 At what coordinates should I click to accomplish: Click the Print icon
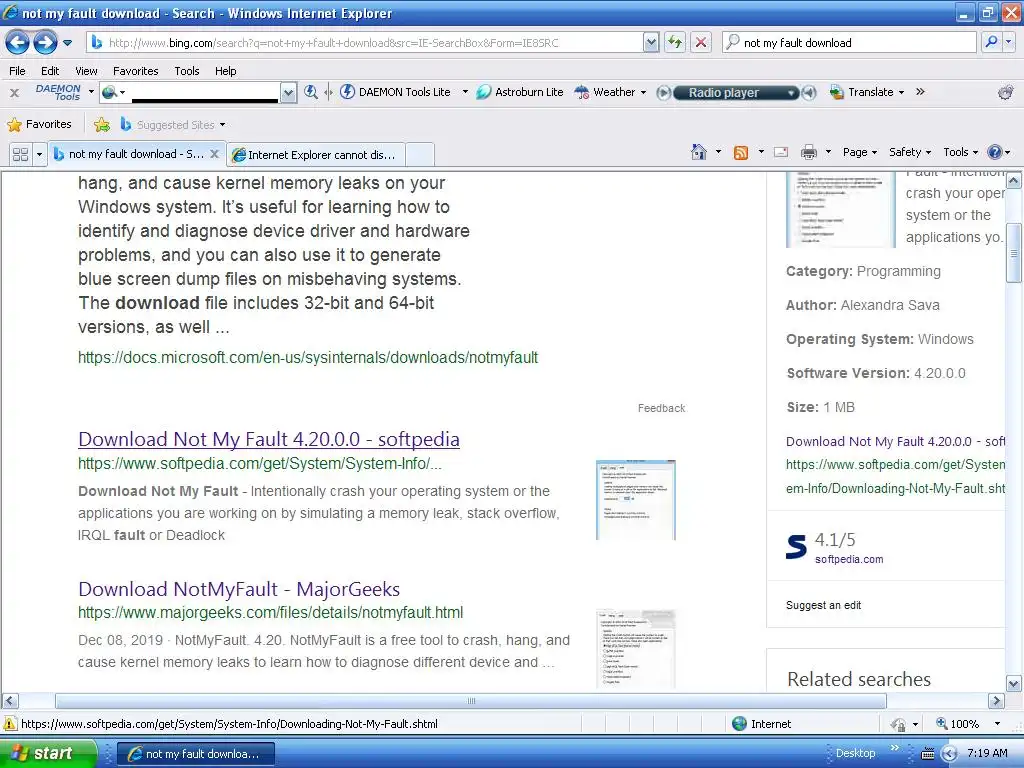point(808,152)
